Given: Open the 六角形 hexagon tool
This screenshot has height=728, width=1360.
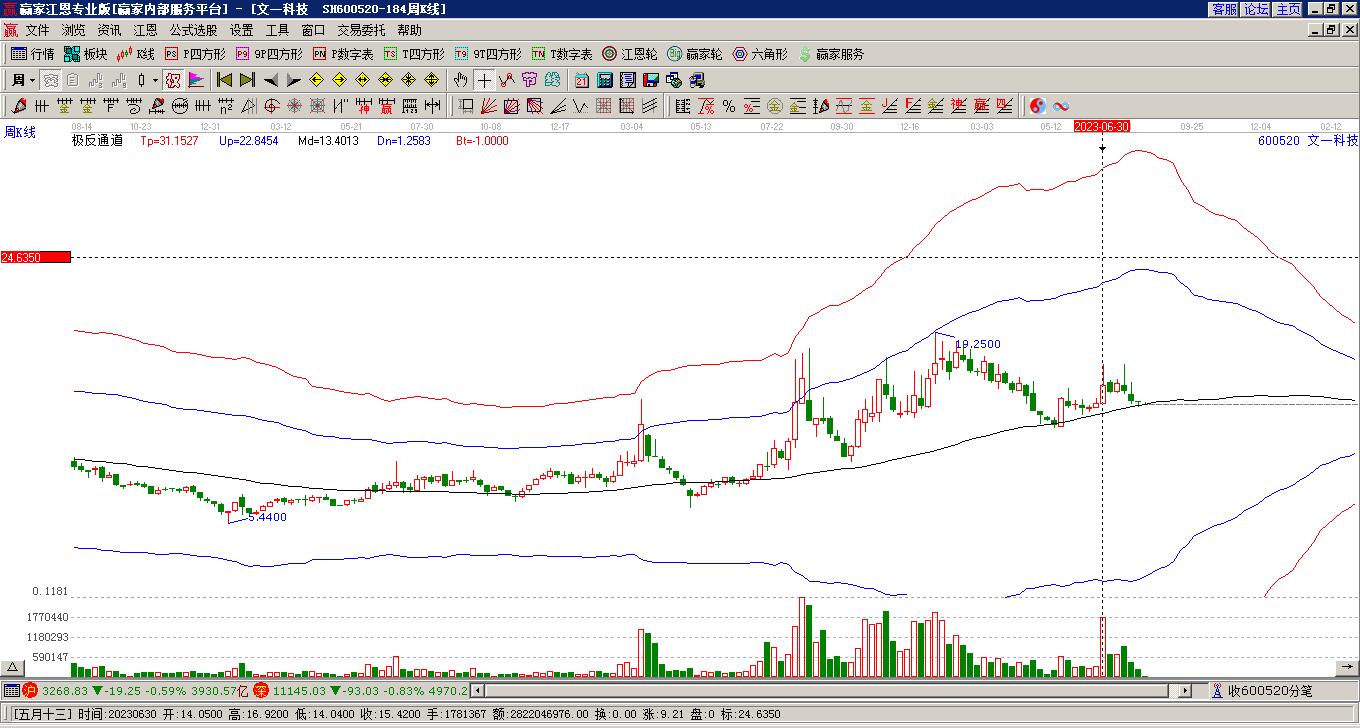Looking at the screenshot, I should coord(760,54).
